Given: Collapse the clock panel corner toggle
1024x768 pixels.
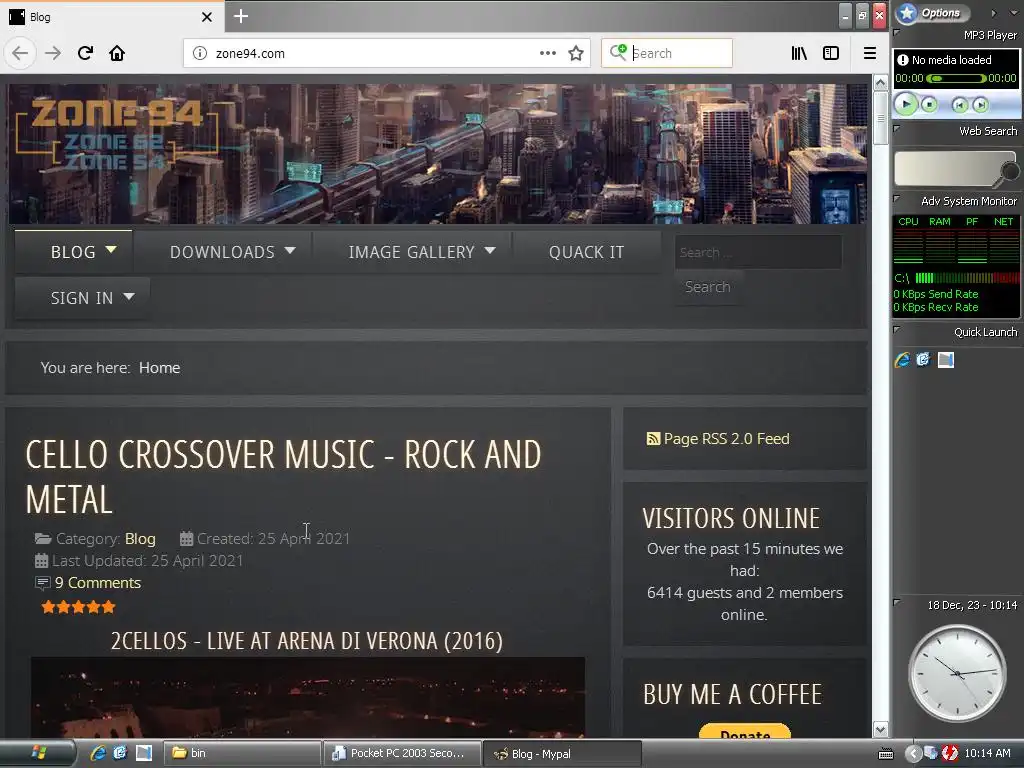Looking at the screenshot, I should [897, 602].
